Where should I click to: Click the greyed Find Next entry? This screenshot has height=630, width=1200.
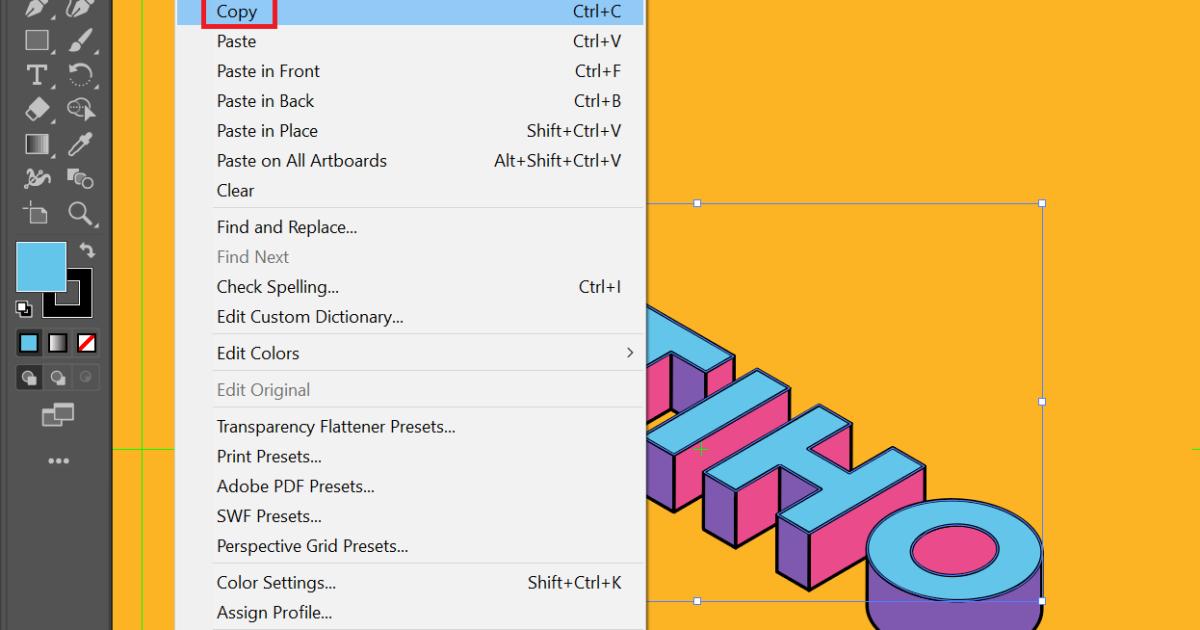click(411, 257)
